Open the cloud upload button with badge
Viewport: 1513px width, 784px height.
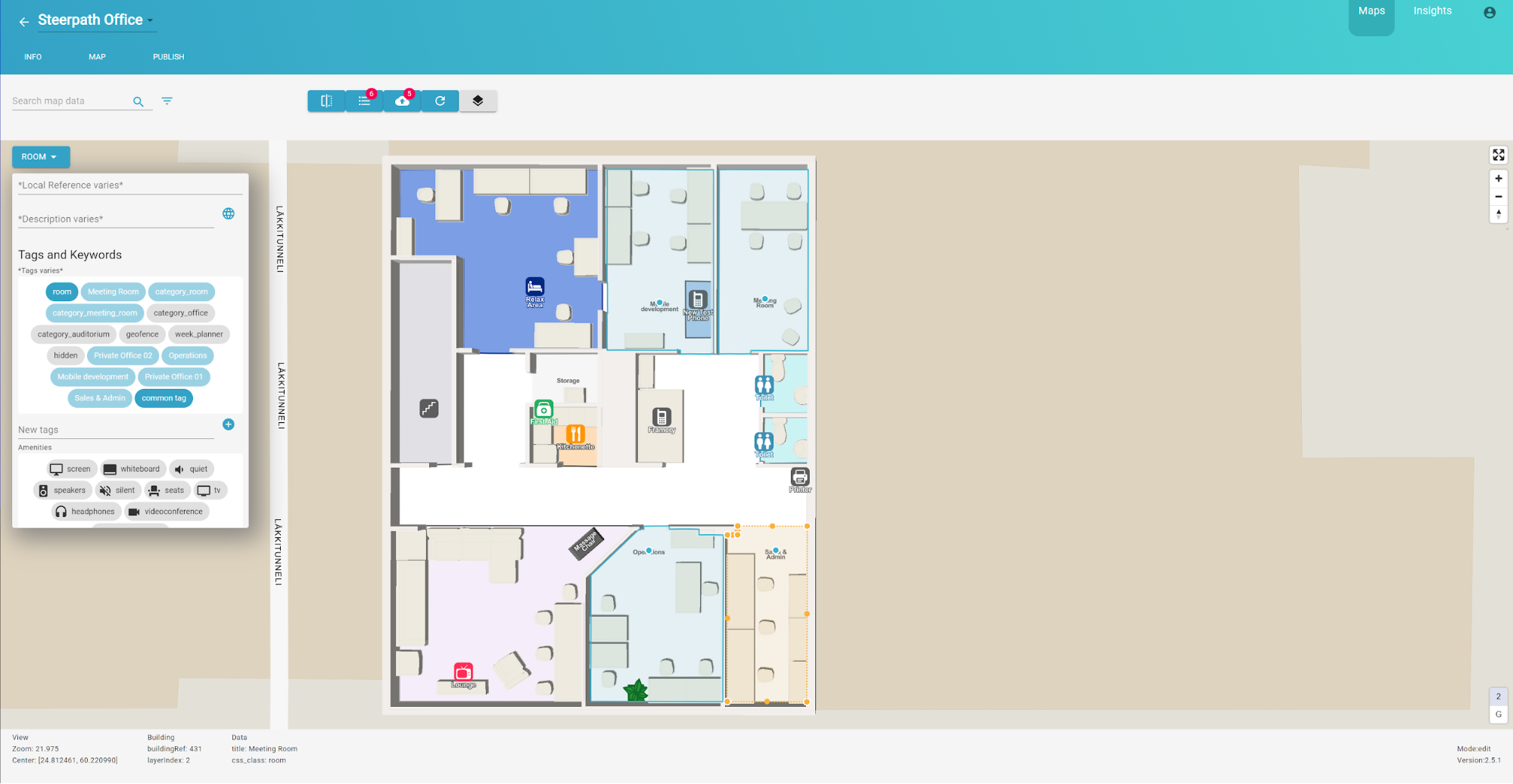click(402, 101)
